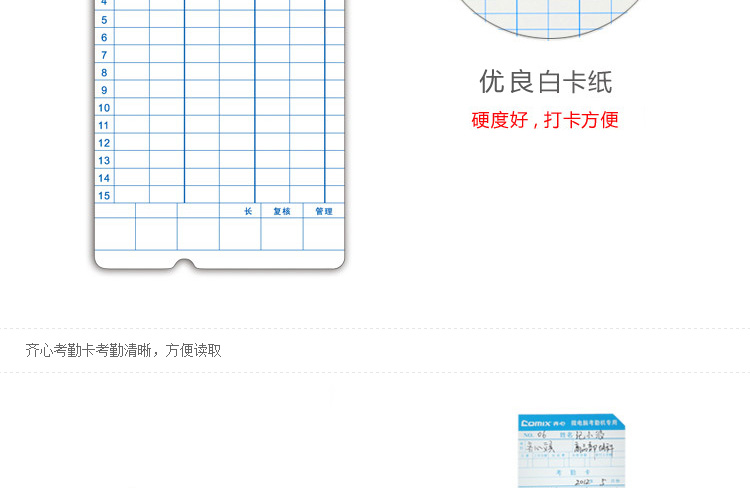Click the 长 label on the card

coord(248,211)
